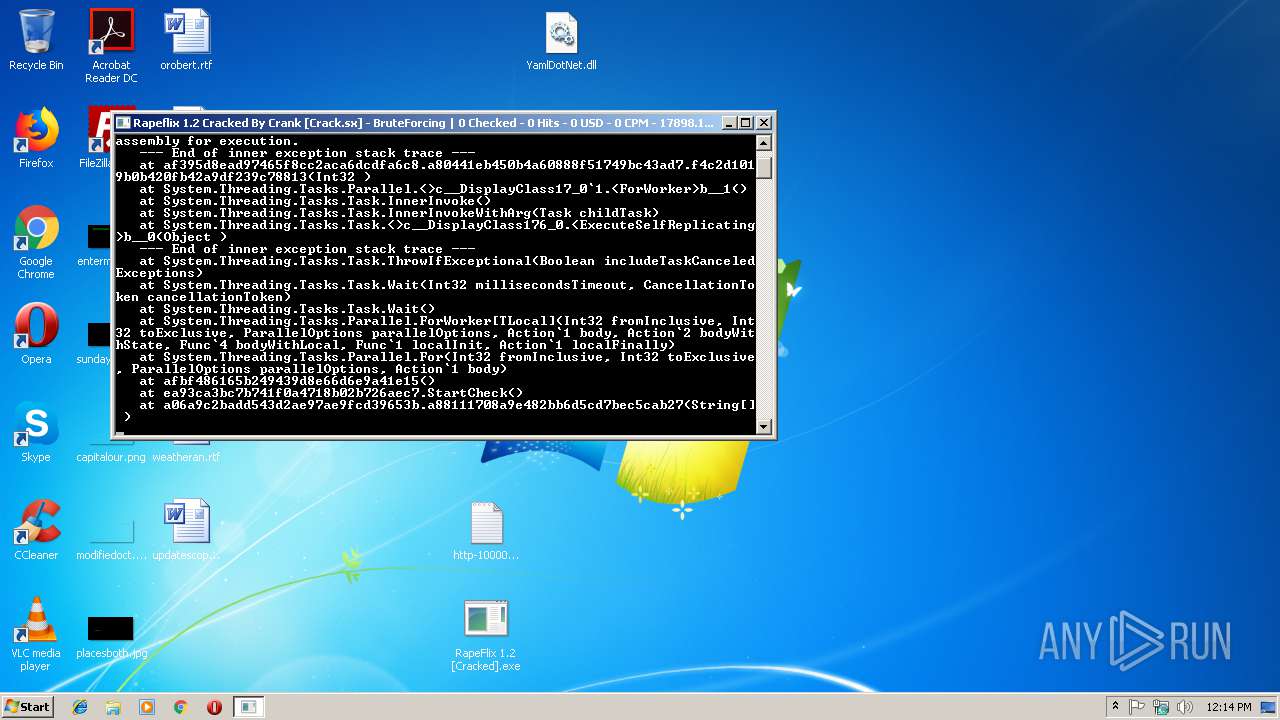This screenshot has width=1280, height=720.
Task: Select the Recycle Bin desktop icon
Action: (x=36, y=40)
